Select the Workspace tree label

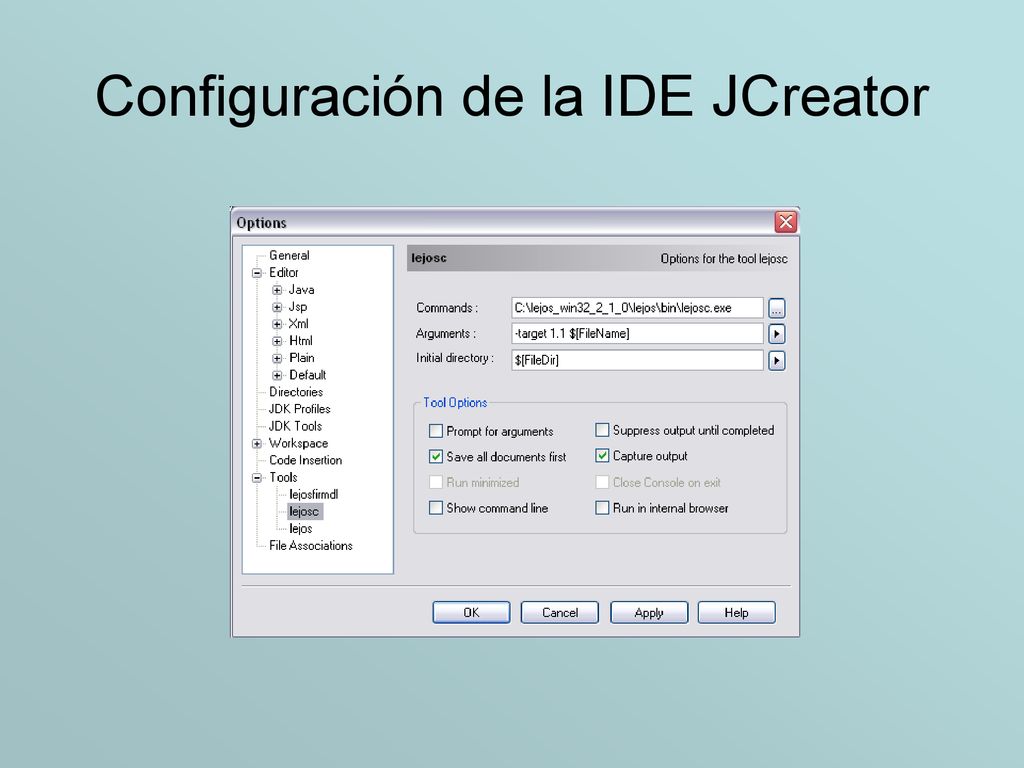(298, 443)
